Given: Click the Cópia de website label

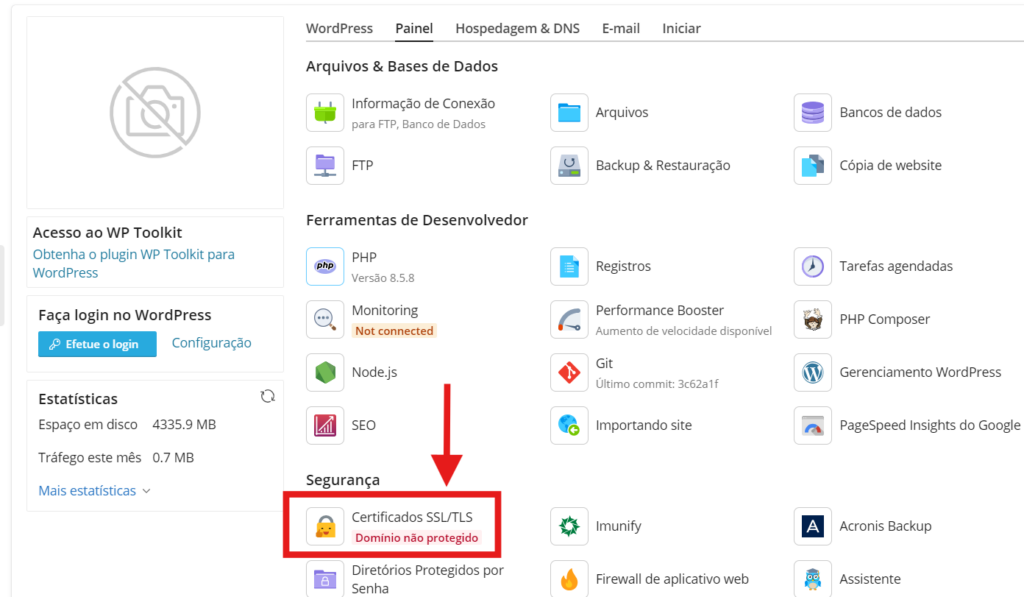Looking at the screenshot, I should tap(890, 165).
